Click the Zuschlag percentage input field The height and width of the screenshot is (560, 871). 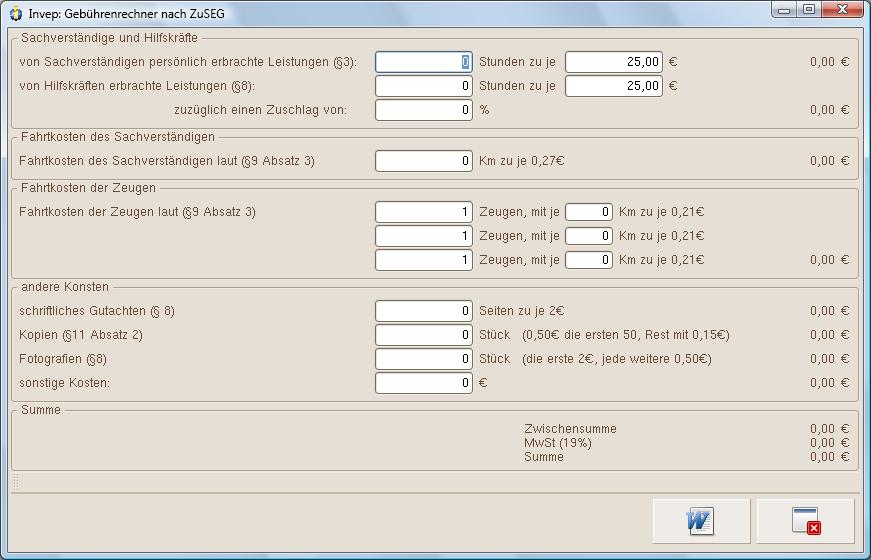point(424,110)
